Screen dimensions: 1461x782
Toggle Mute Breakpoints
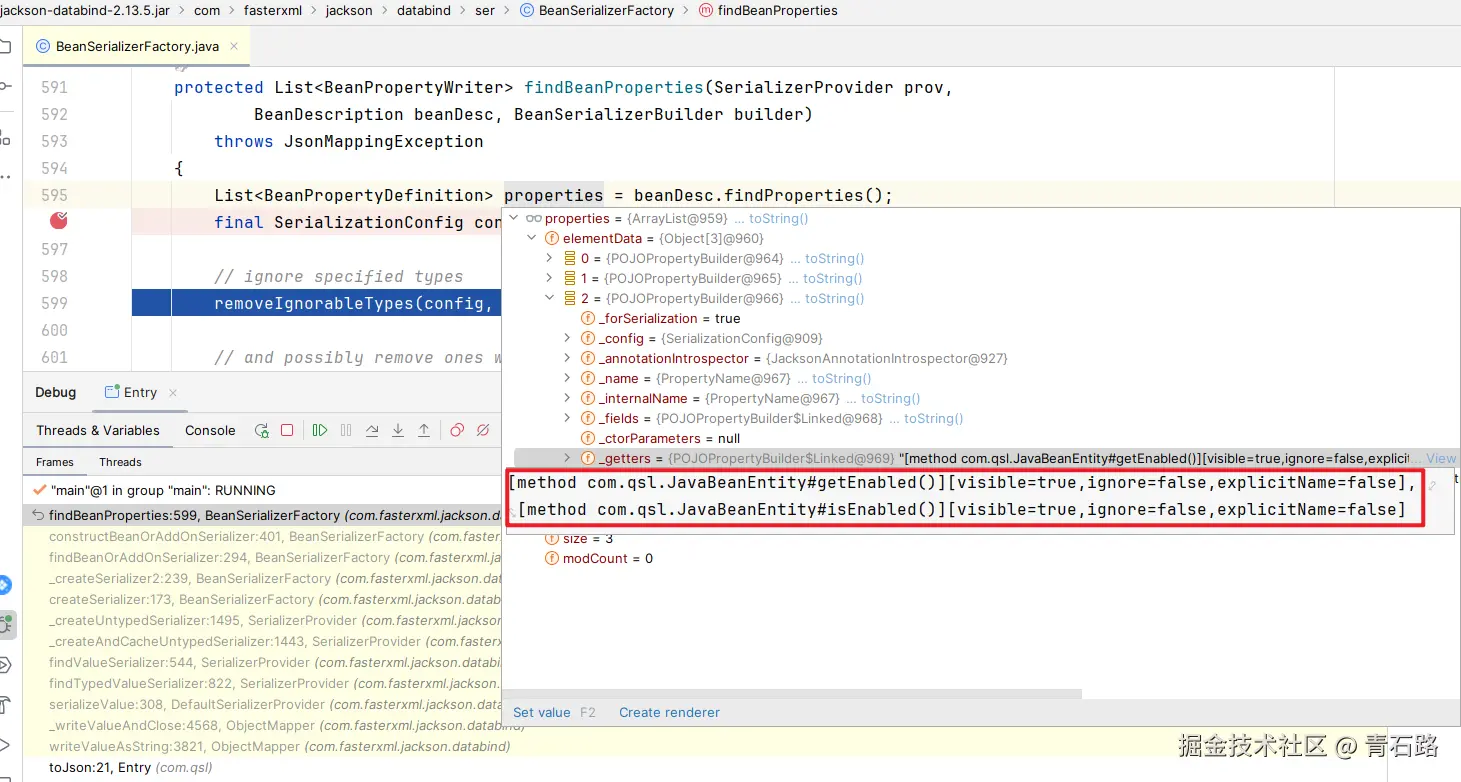click(x=483, y=430)
